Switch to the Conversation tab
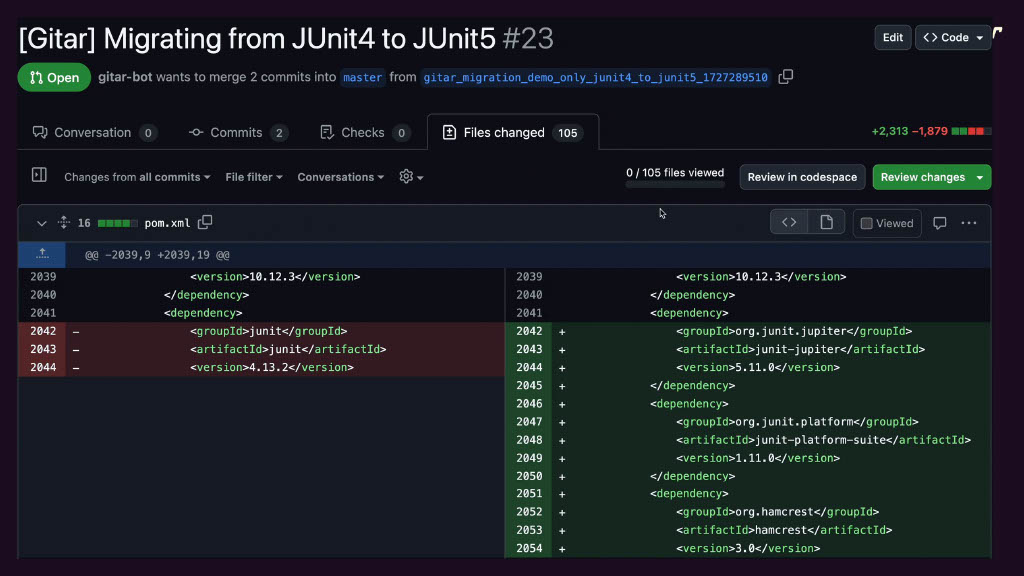 [95, 133]
